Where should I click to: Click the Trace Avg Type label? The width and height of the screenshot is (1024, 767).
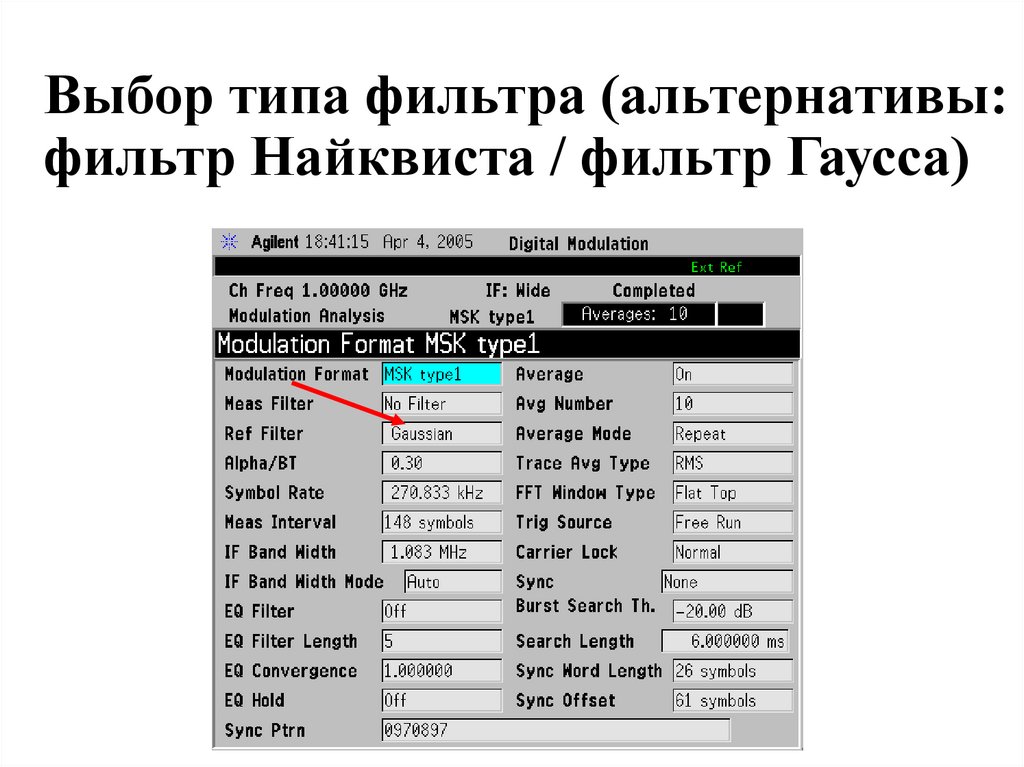point(583,463)
